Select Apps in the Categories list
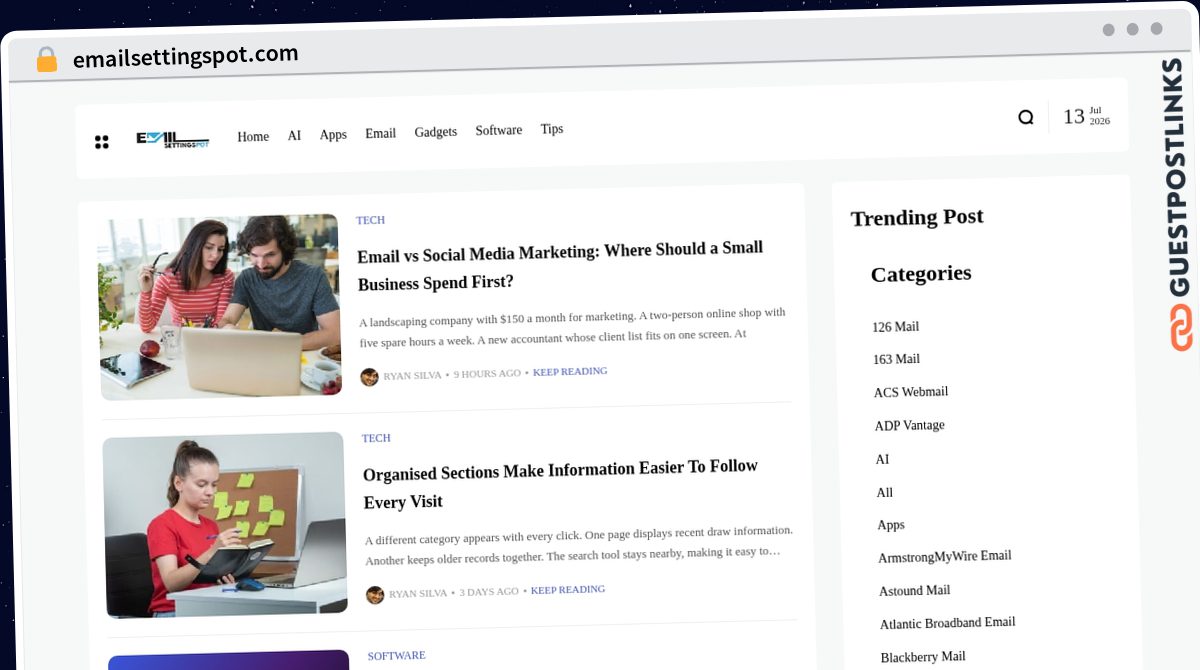Image resolution: width=1200 pixels, height=670 pixels. (x=891, y=525)
